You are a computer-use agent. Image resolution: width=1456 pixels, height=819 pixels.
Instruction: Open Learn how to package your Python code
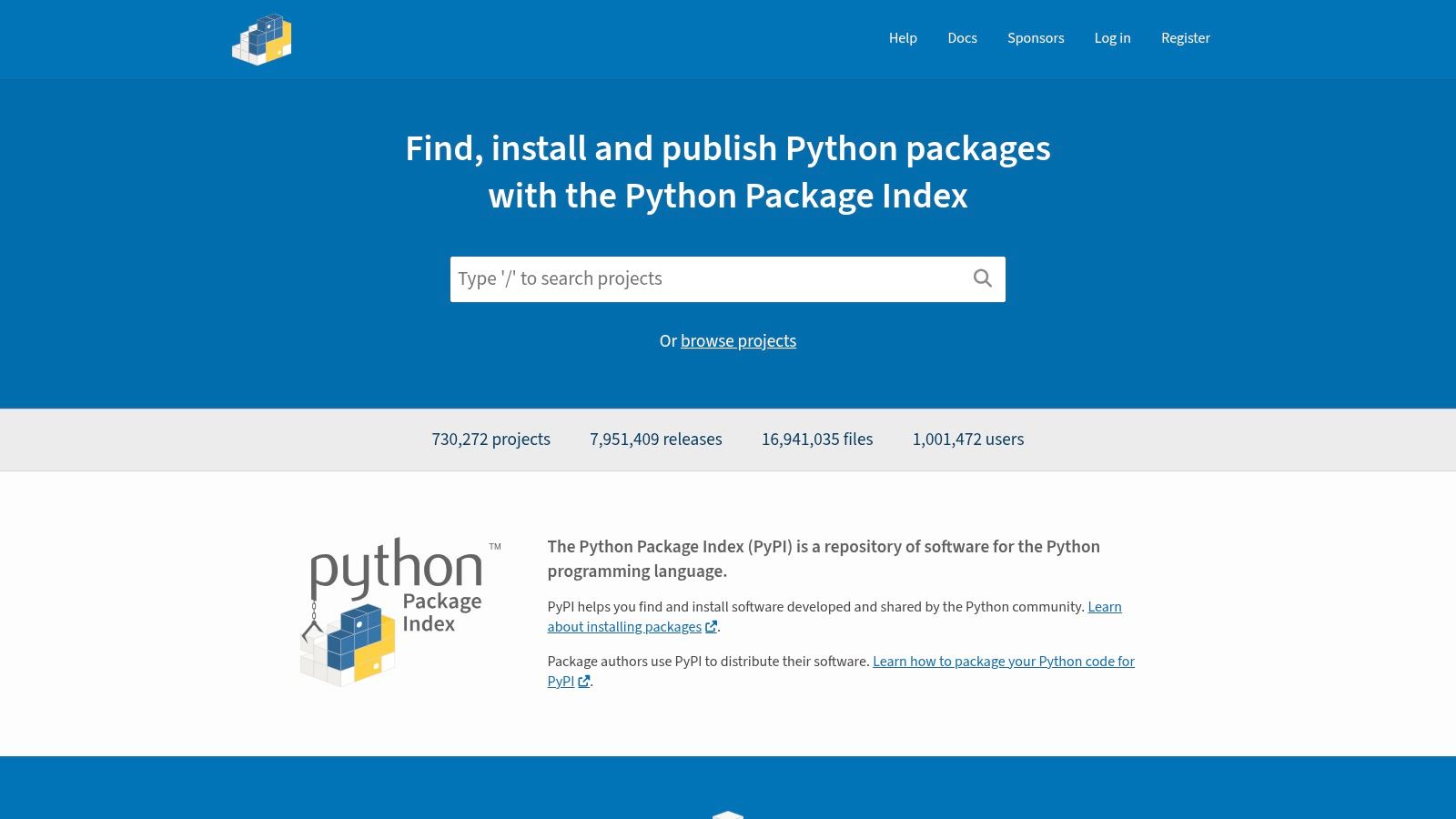click(x=1001, y=662)
